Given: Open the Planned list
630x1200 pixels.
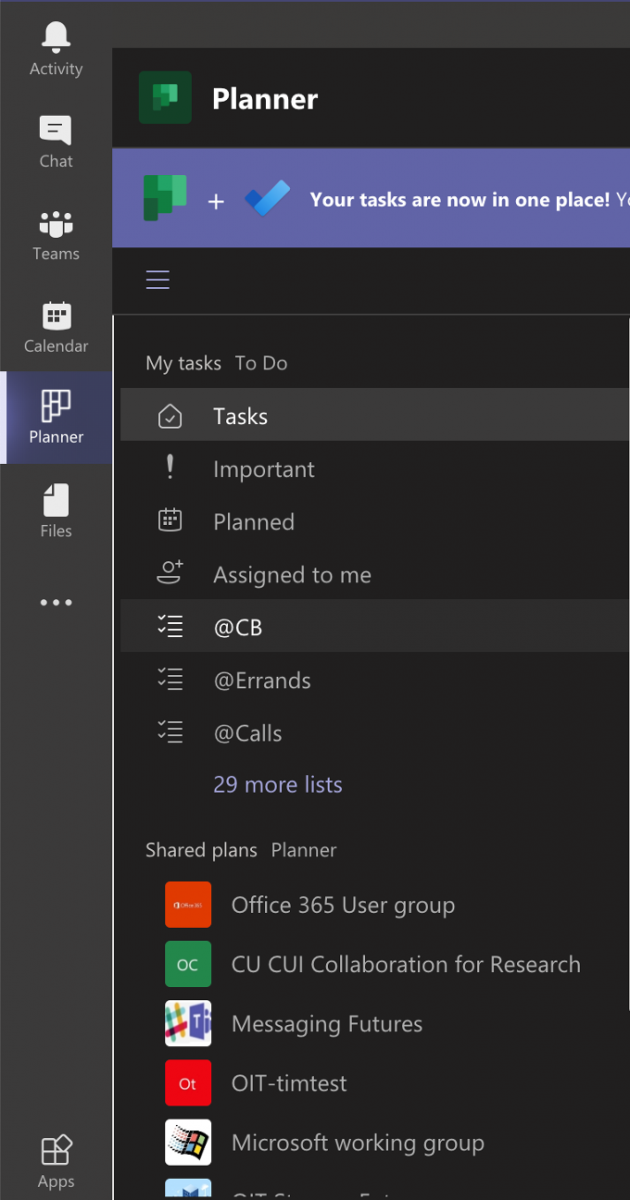Looking at the screenshot, I should tap(375, 522).
